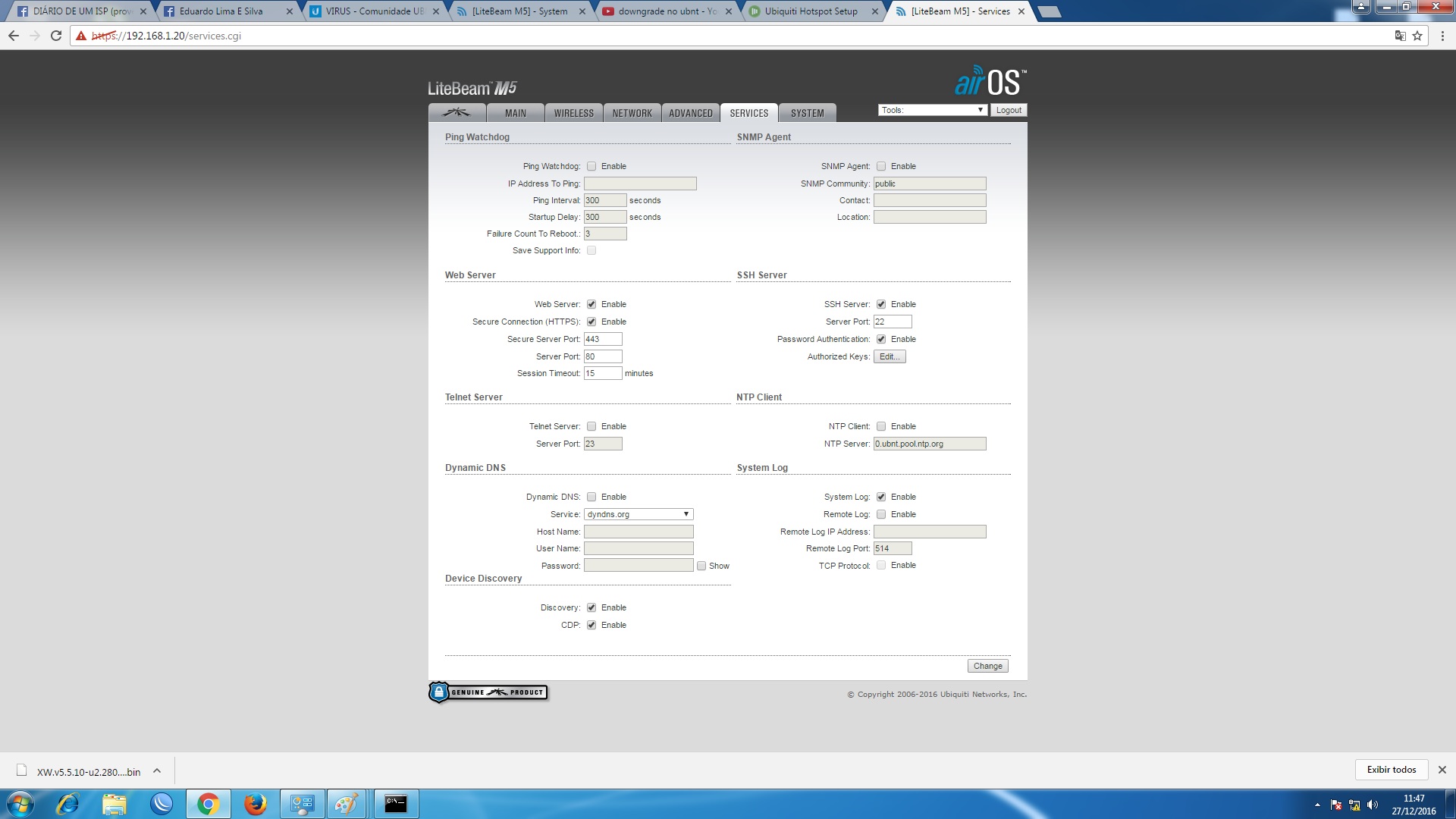Disable the SSH Server checkbox
1456x819 pixels.
[881, 304]
